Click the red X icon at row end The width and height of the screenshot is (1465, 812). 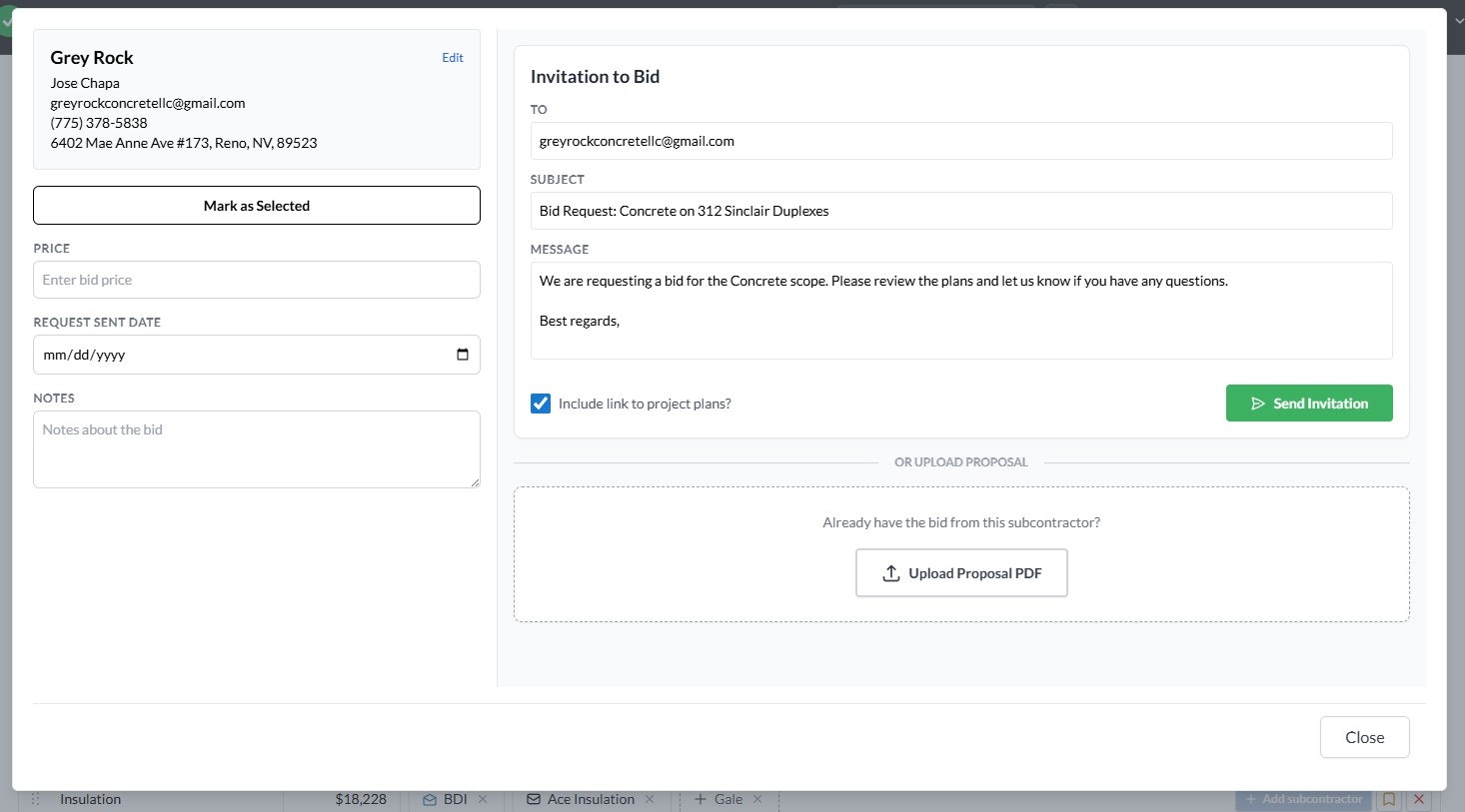[x=1418, y=799]
